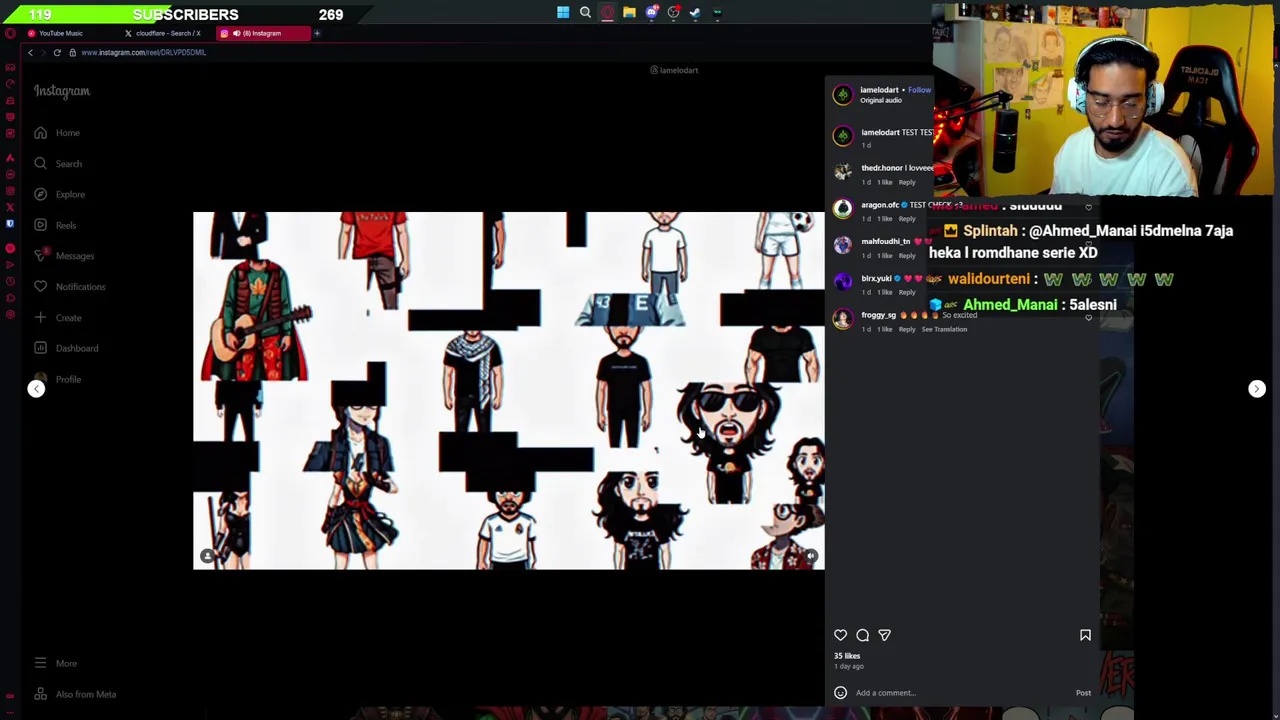The width and height of the screenshot is (1280, 720).
Task: Share the post with the paper plane icon
Action: (x=884, y=635)
